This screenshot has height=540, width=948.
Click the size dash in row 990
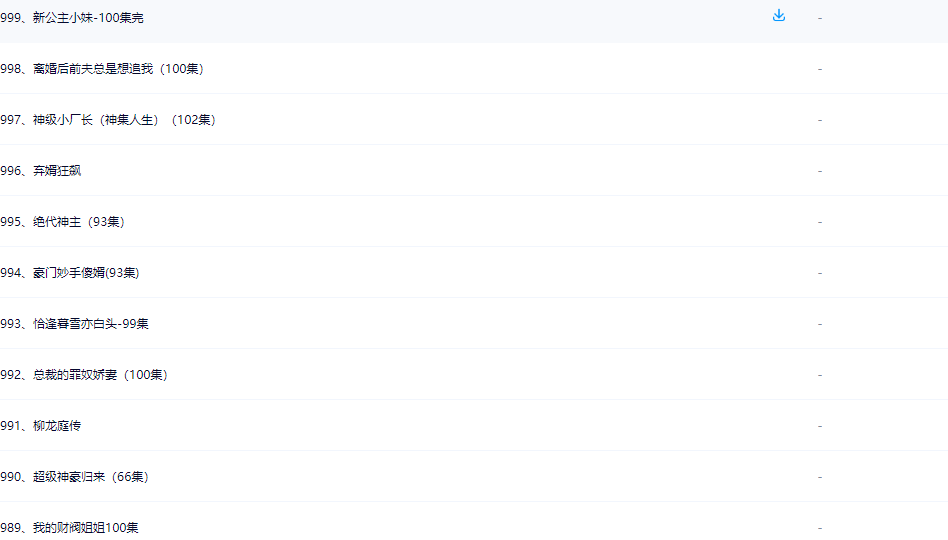tap(820, 477)
